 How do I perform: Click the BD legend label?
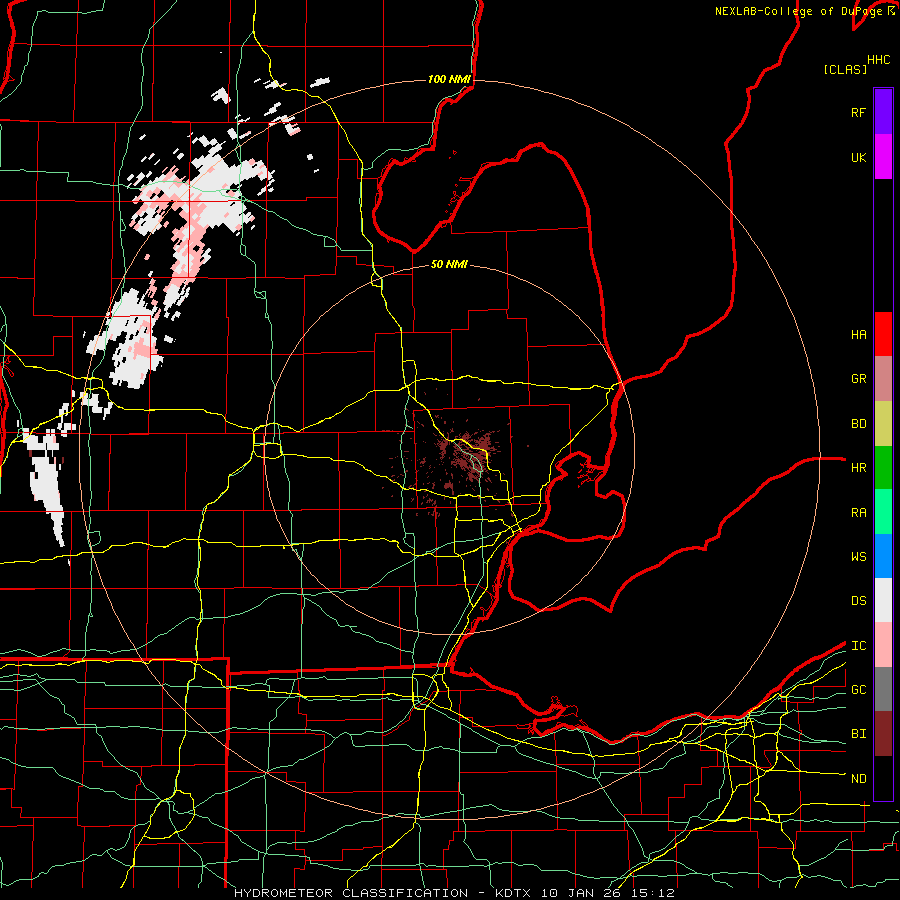858,424
